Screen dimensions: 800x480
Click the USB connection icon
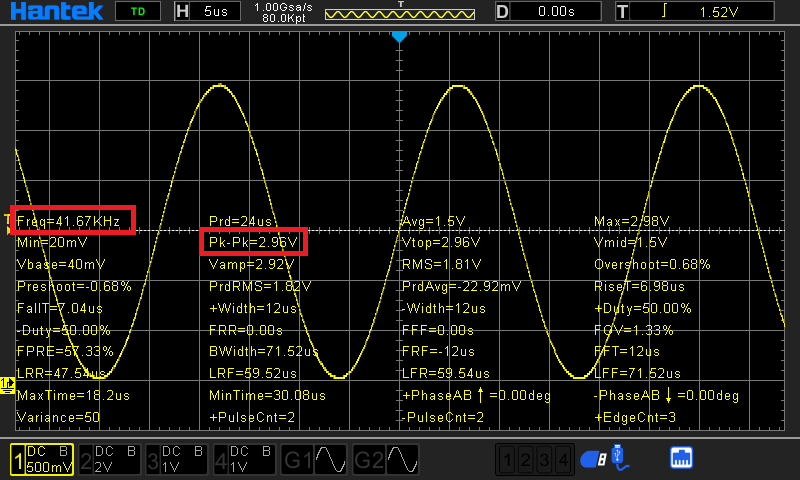coord(622,458)
